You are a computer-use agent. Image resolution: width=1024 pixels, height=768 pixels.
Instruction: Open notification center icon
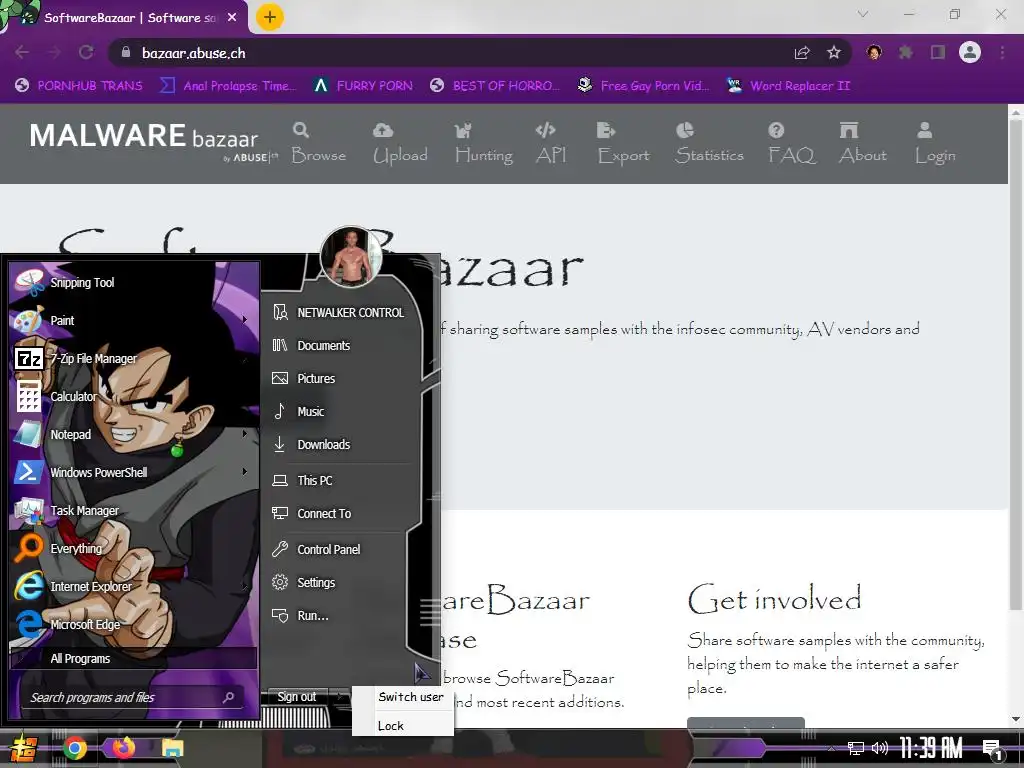click(992, 749)
